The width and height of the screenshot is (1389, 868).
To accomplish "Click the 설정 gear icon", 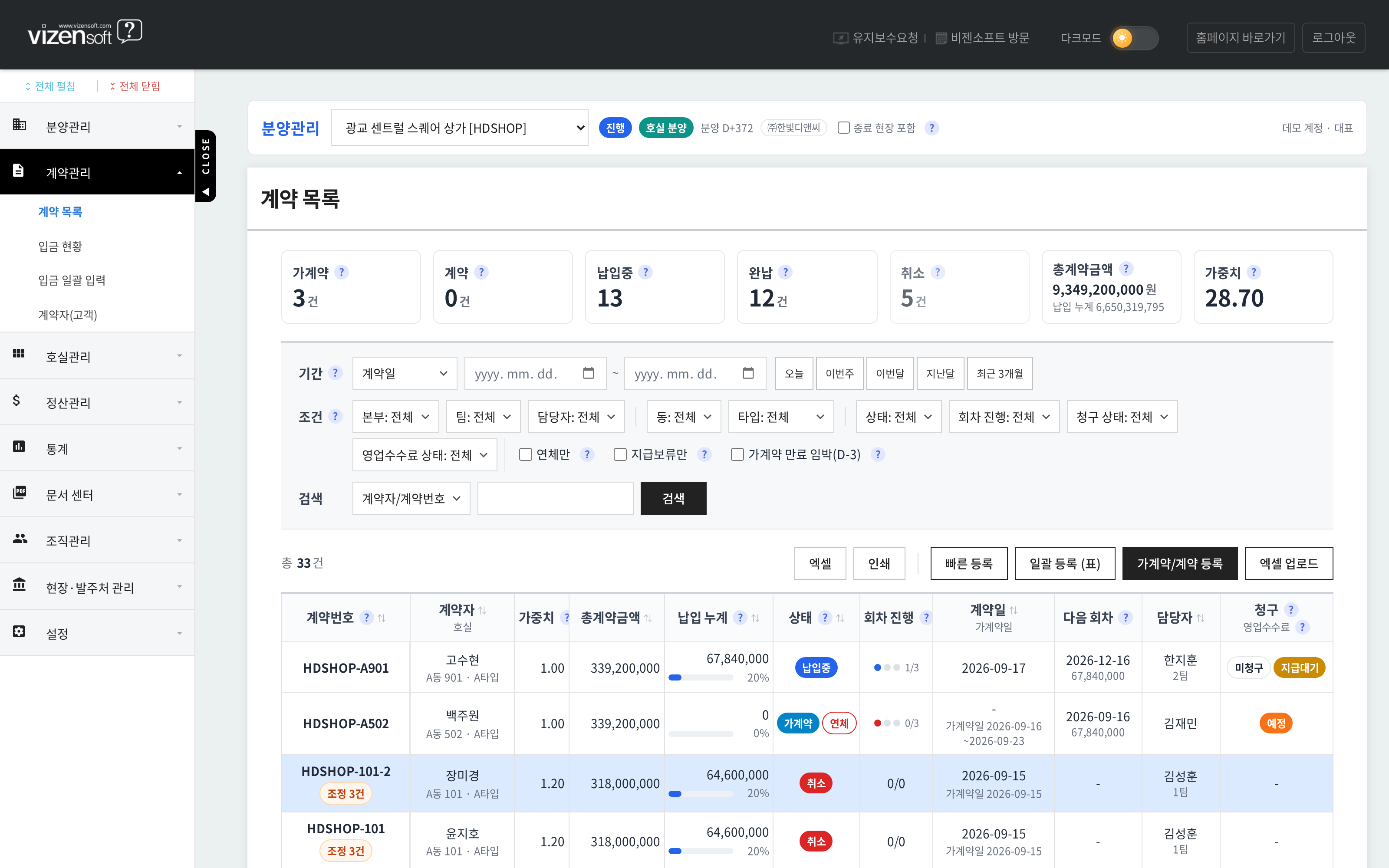I will [19, 631].
